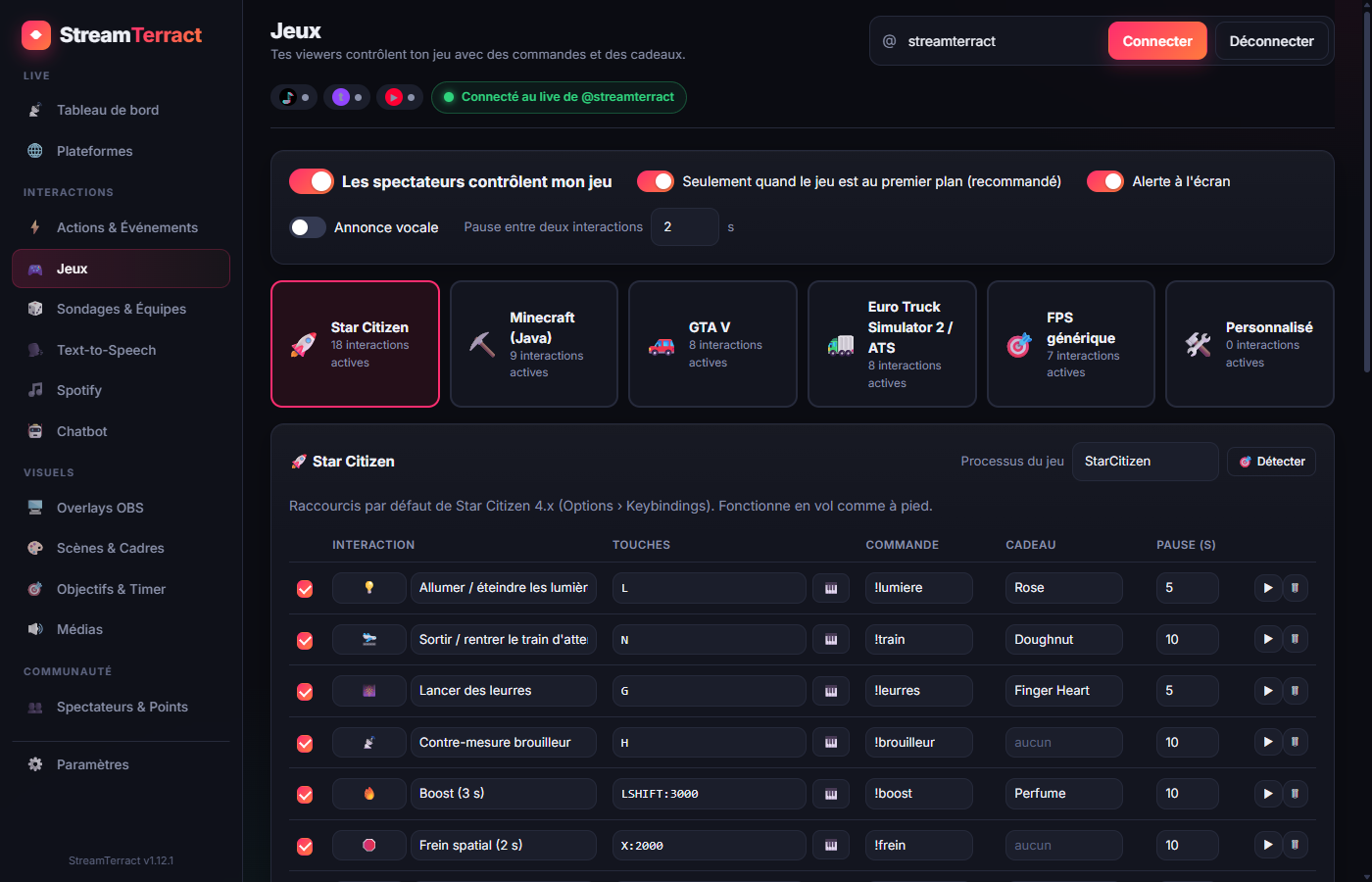Click the stop sign emoji of Frein spatial
The height and width of the screenshot is (882, 1372).
369,845
